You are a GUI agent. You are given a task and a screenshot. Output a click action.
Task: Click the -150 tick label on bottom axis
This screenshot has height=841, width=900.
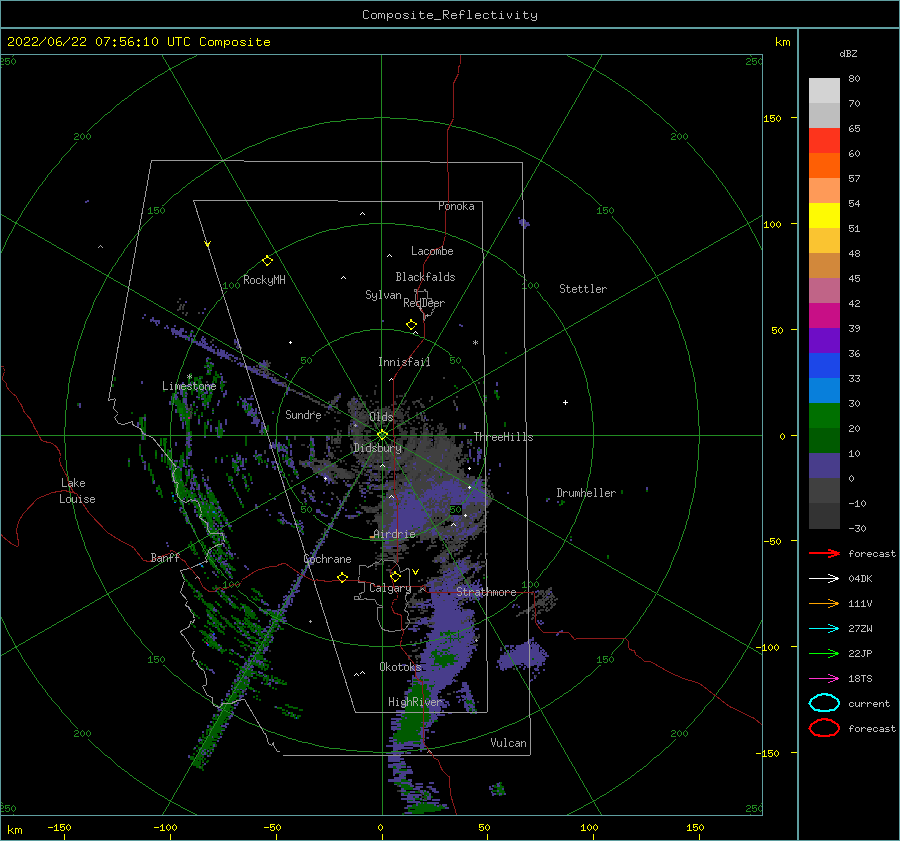(59, 827)
